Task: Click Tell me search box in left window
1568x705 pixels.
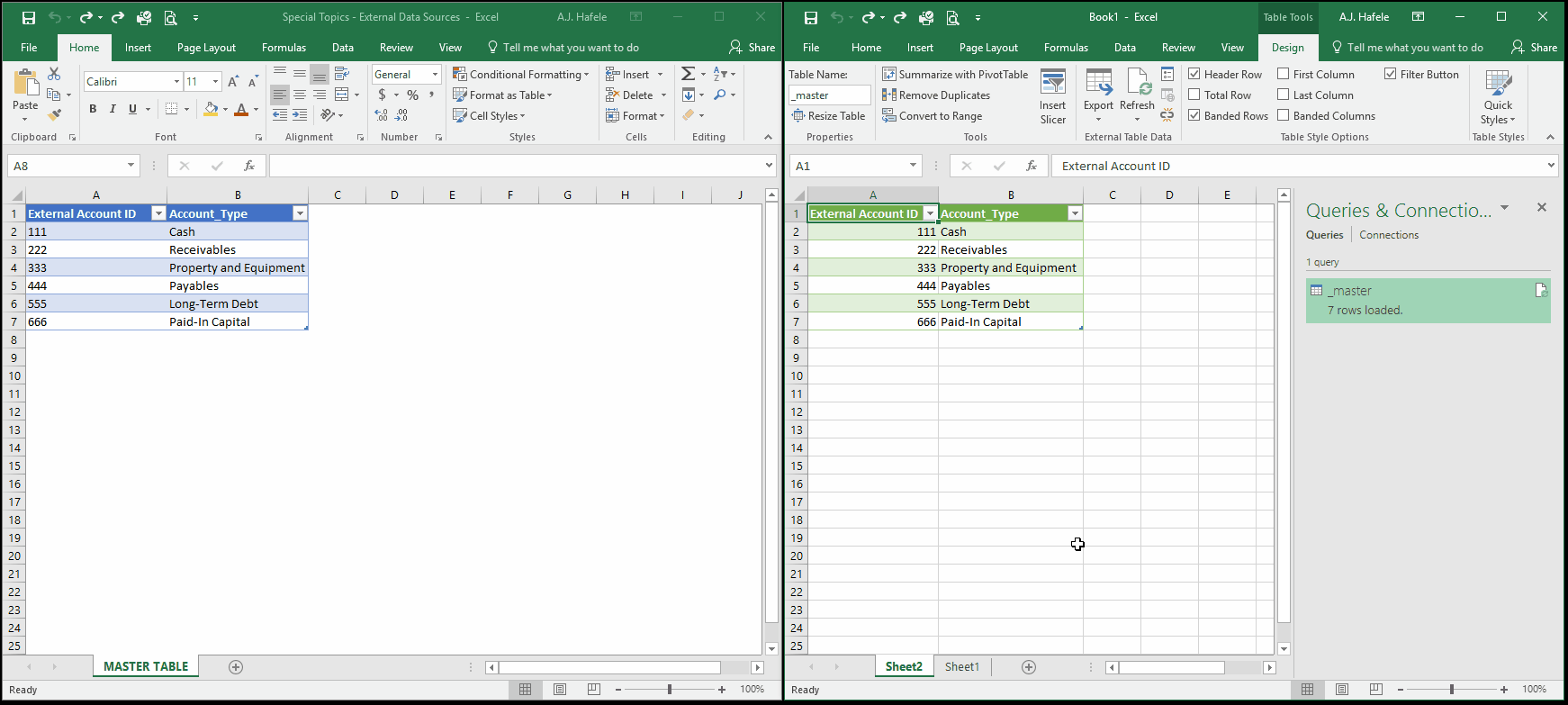Action: (x=563, y=48)
